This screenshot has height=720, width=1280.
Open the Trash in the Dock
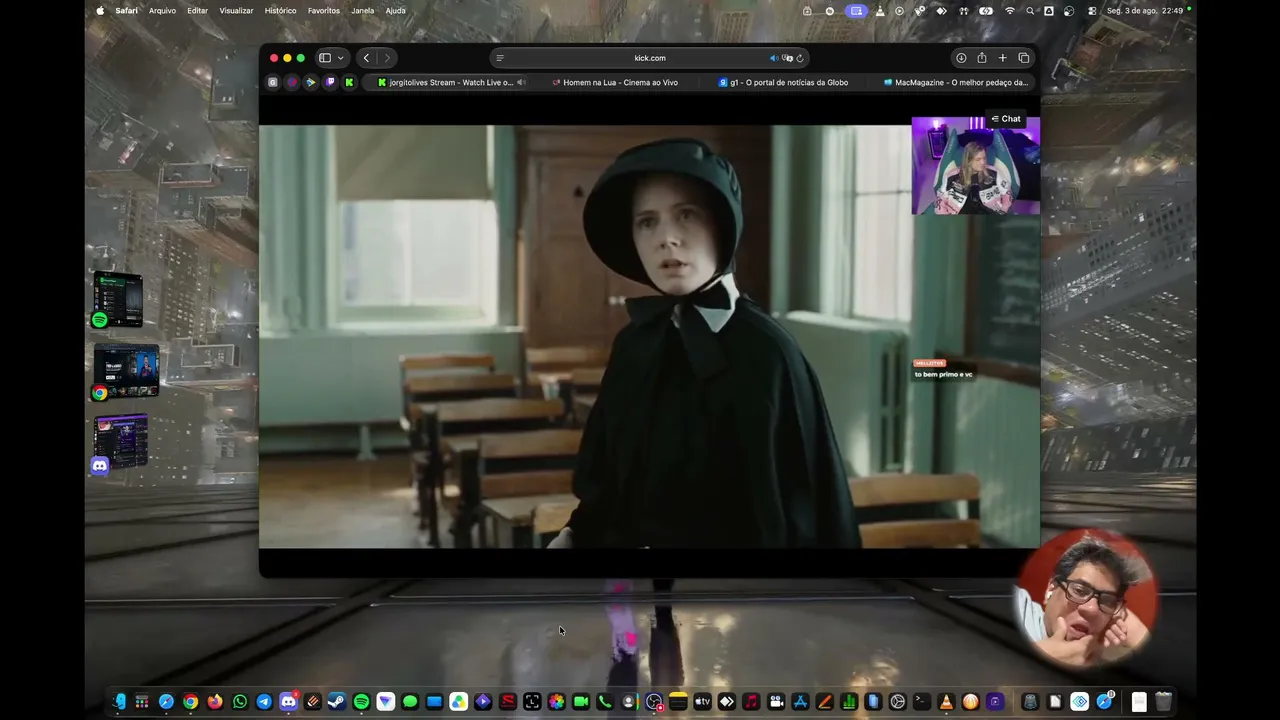pyautogui.click(x=1163, y=702)
